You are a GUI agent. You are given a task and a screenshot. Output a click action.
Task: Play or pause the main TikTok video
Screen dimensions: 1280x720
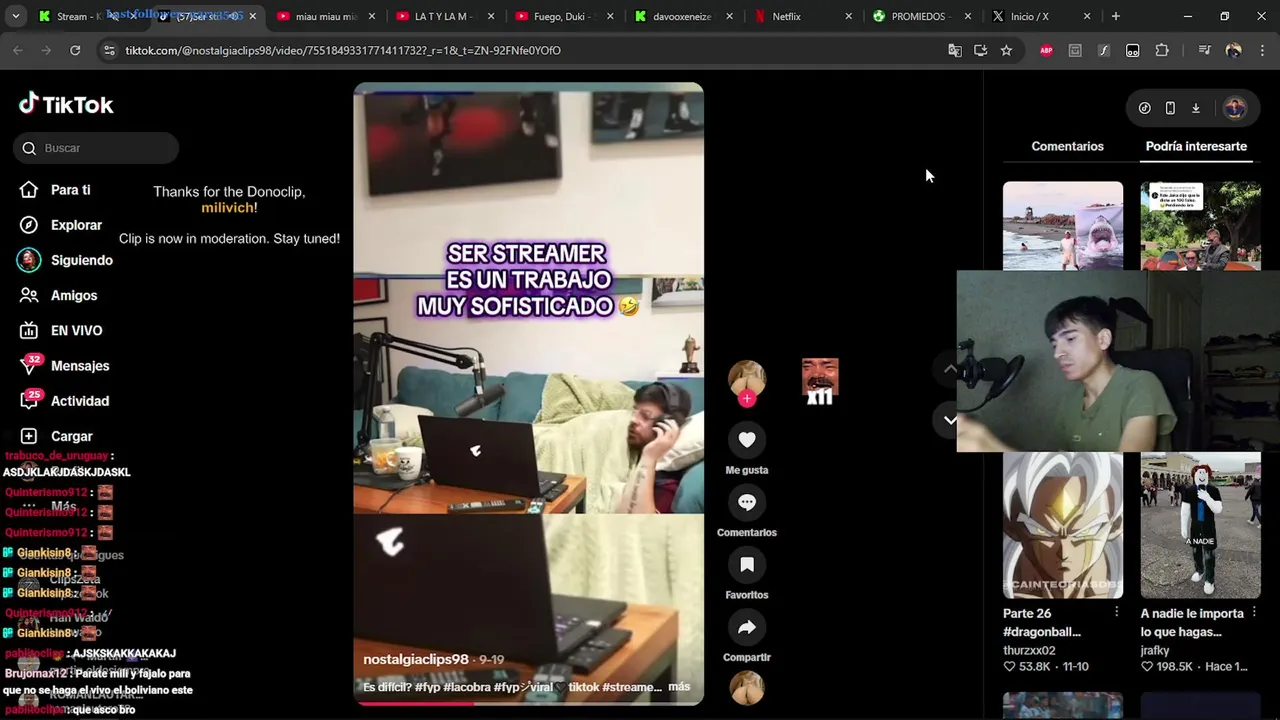[528, 394]
